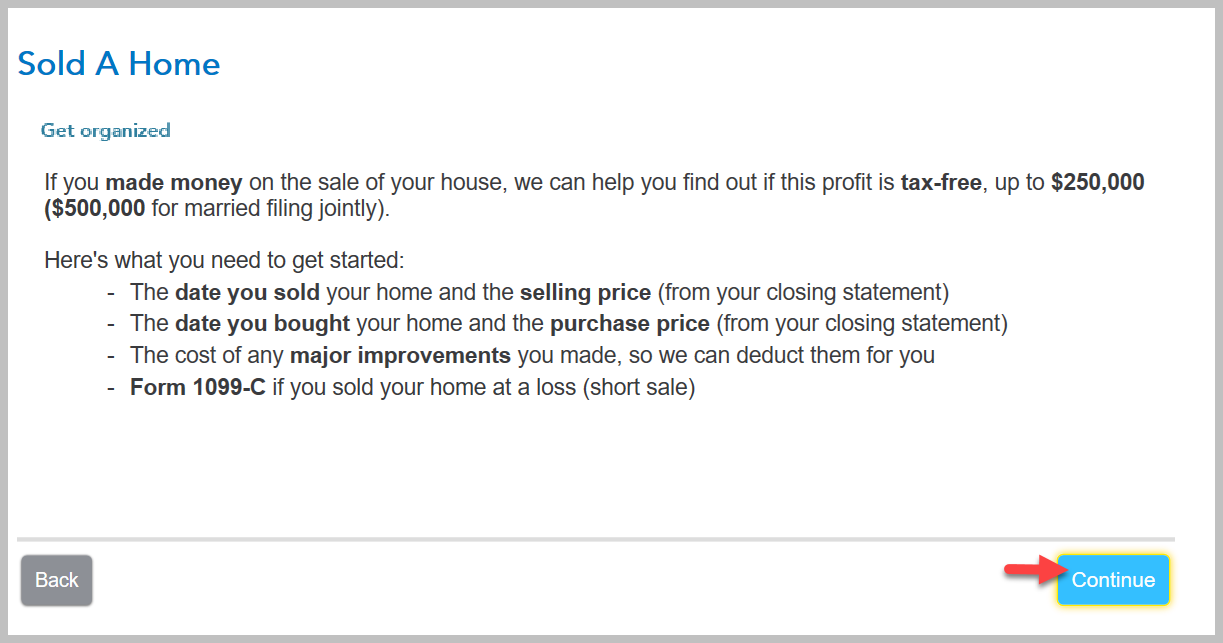Select the Get organized subheading
1223x643 pixels.
click(105, 130)
